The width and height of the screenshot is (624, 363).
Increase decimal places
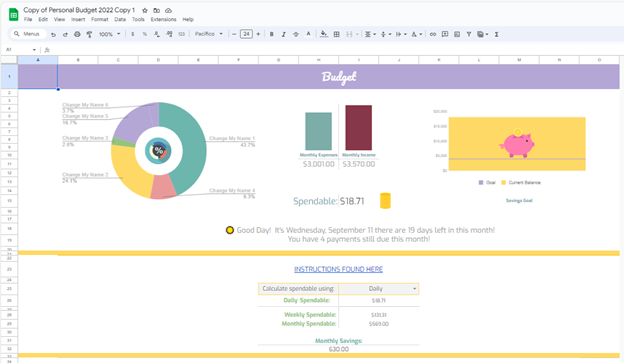[169, 34]
